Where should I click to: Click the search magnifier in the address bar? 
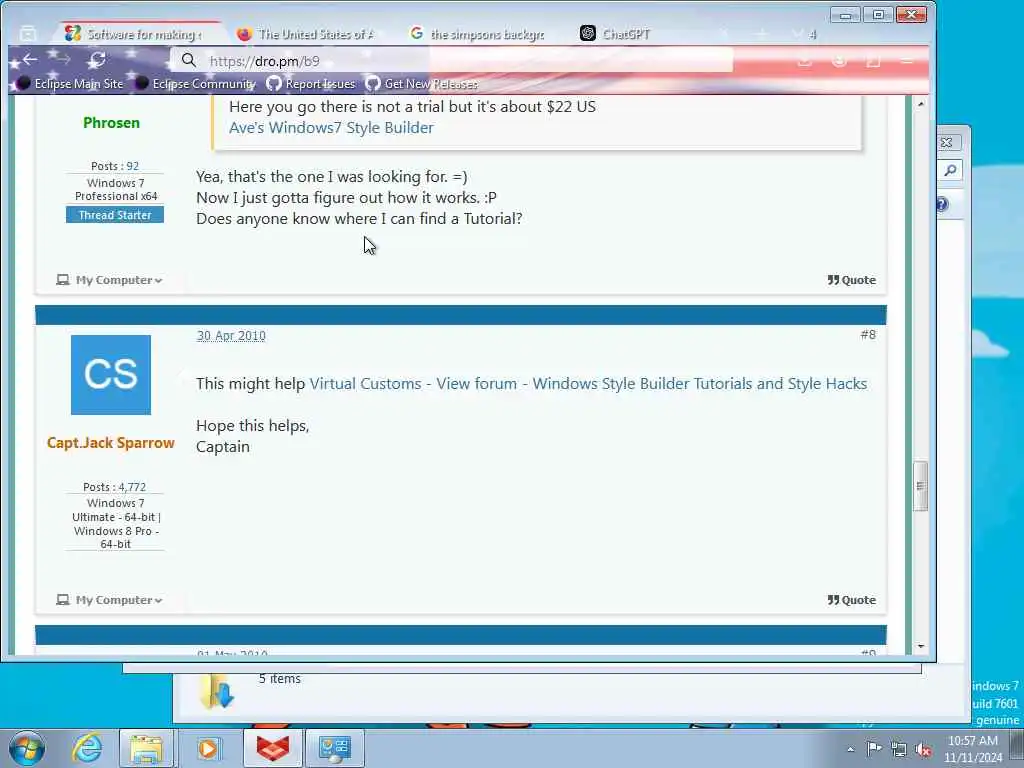(x=189, y=60)
